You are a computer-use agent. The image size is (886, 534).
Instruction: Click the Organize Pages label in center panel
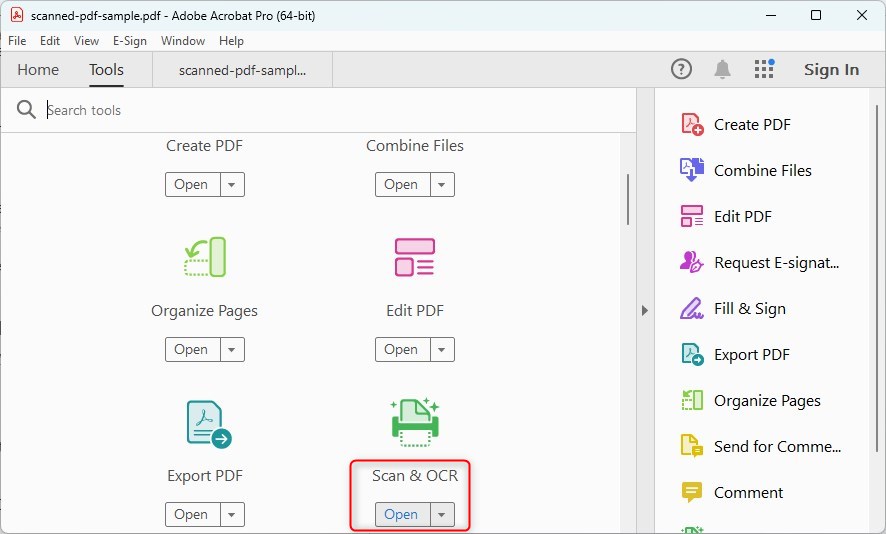tap(205, 311)
